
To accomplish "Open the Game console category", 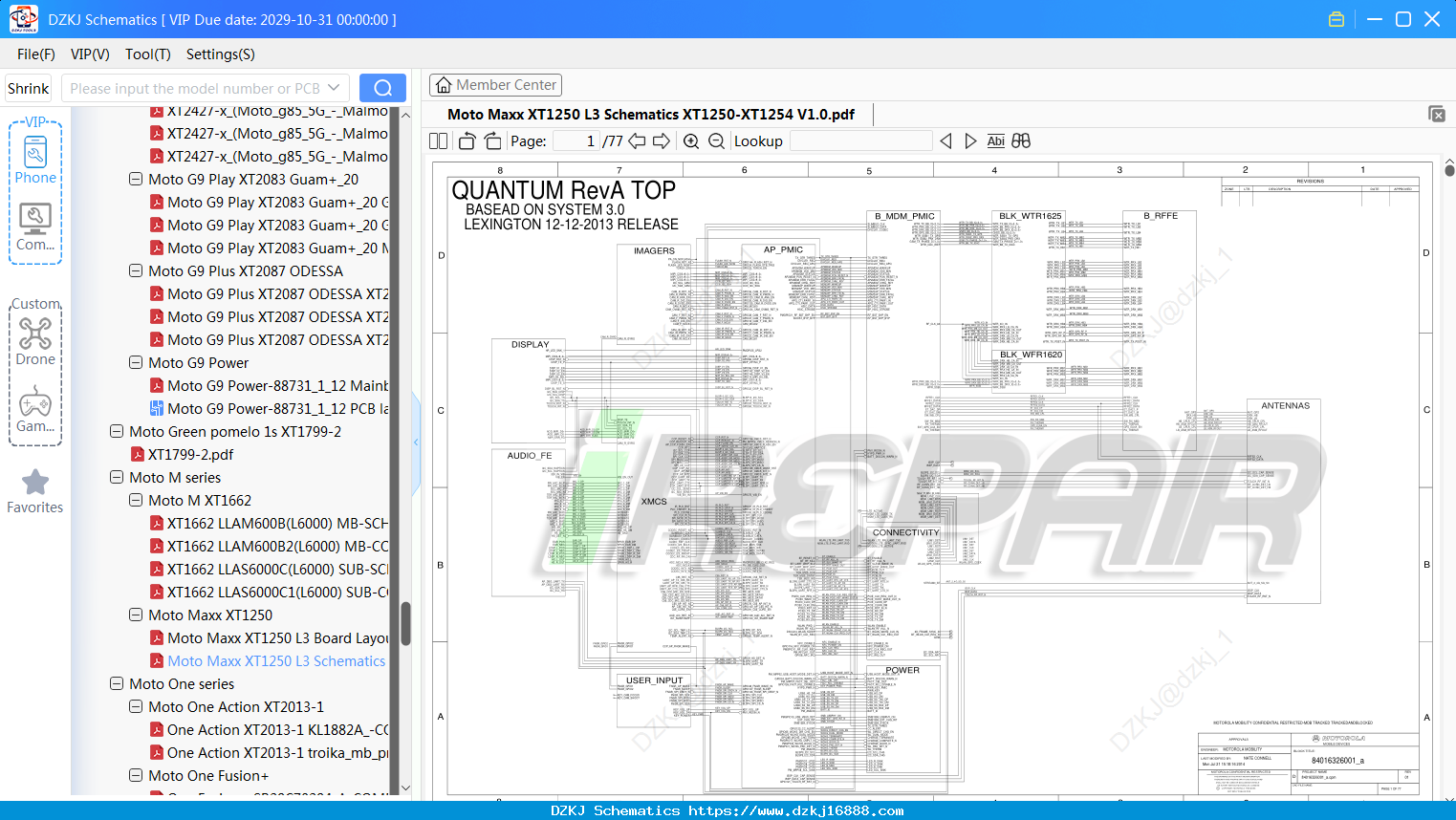I will [x=35, y=409].
